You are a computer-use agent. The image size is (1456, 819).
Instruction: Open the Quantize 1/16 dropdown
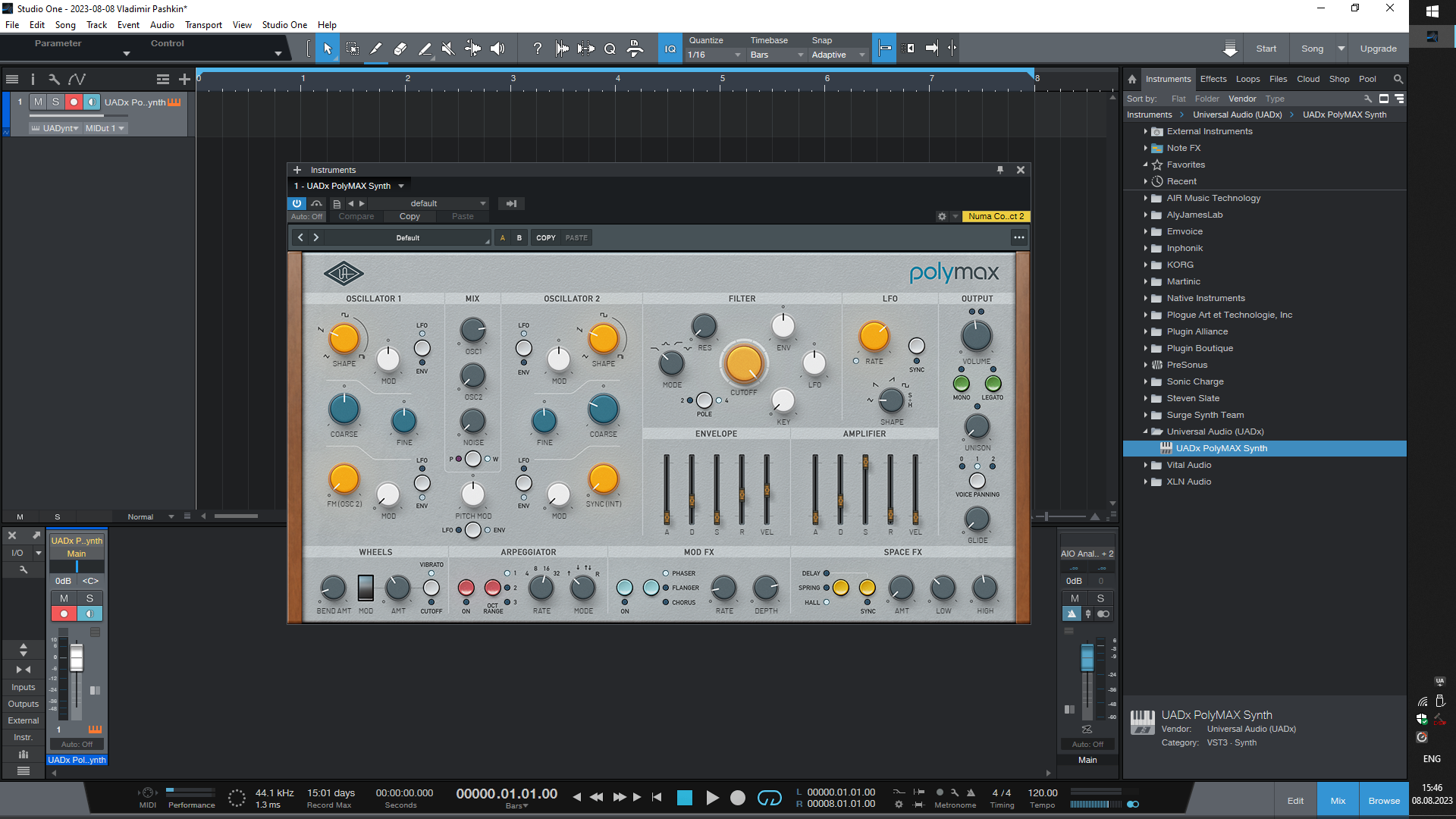point(714,55)
